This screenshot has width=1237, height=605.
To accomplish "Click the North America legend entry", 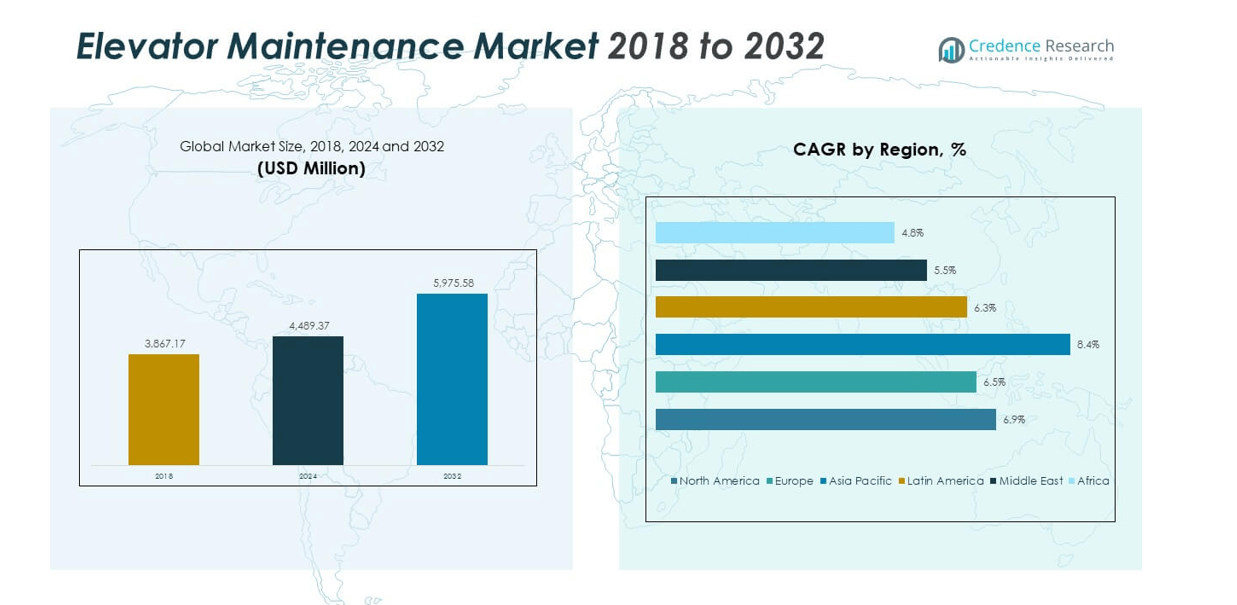I will tap(715, 481).
